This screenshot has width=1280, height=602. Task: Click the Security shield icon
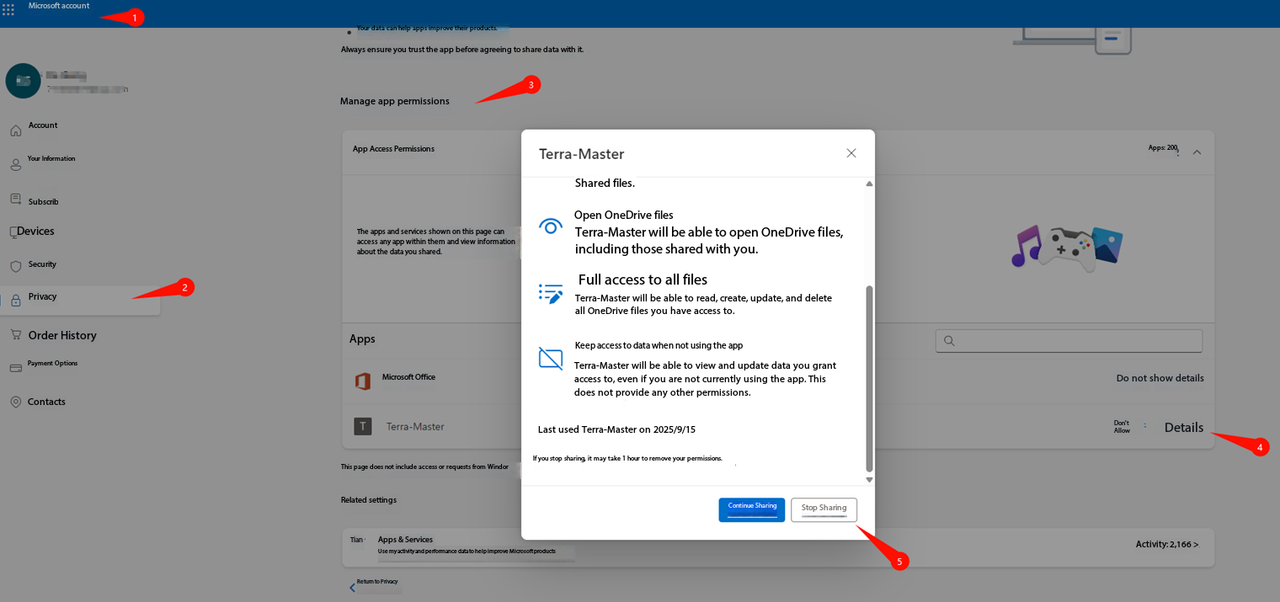click(16, 266)
